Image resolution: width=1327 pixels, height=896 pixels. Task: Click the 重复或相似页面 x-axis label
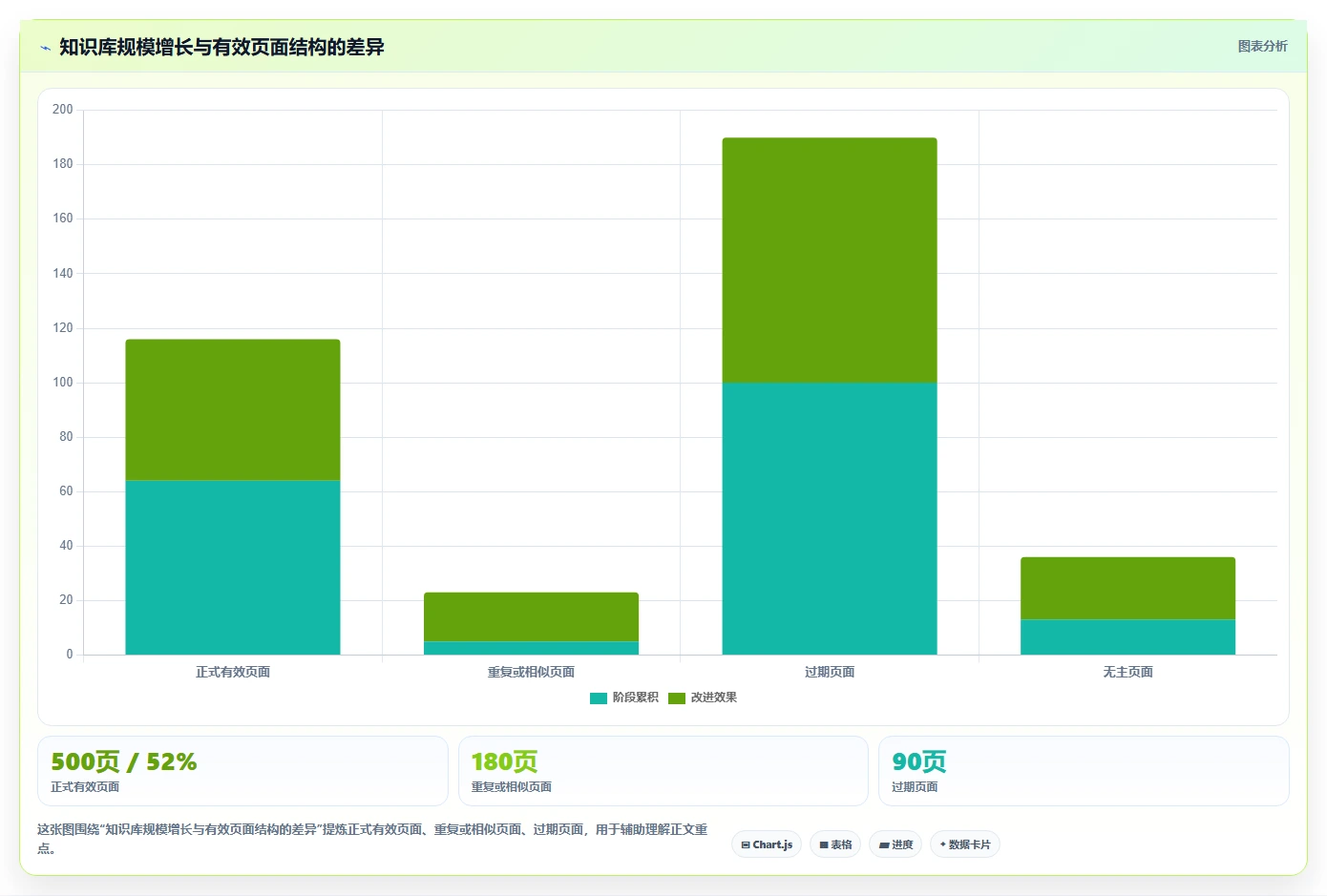(531, 672)
